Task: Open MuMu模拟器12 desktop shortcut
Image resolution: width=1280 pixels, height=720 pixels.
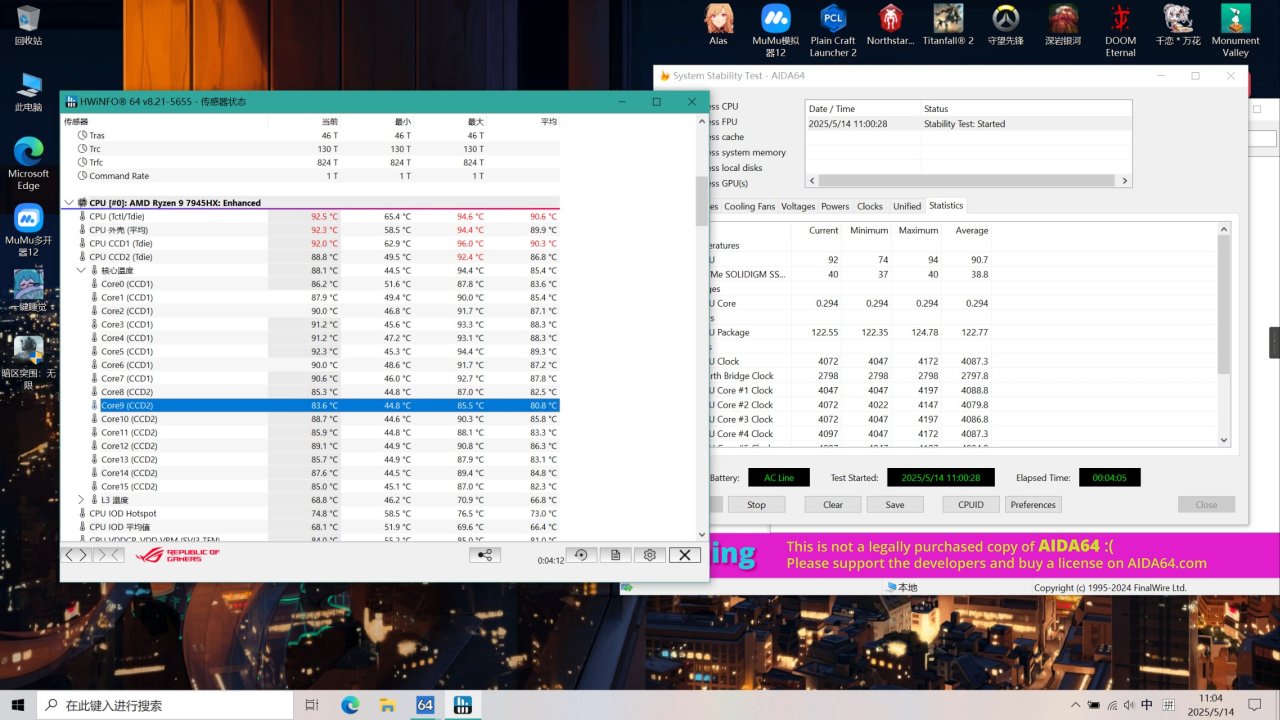Action: tap(776, 31)
